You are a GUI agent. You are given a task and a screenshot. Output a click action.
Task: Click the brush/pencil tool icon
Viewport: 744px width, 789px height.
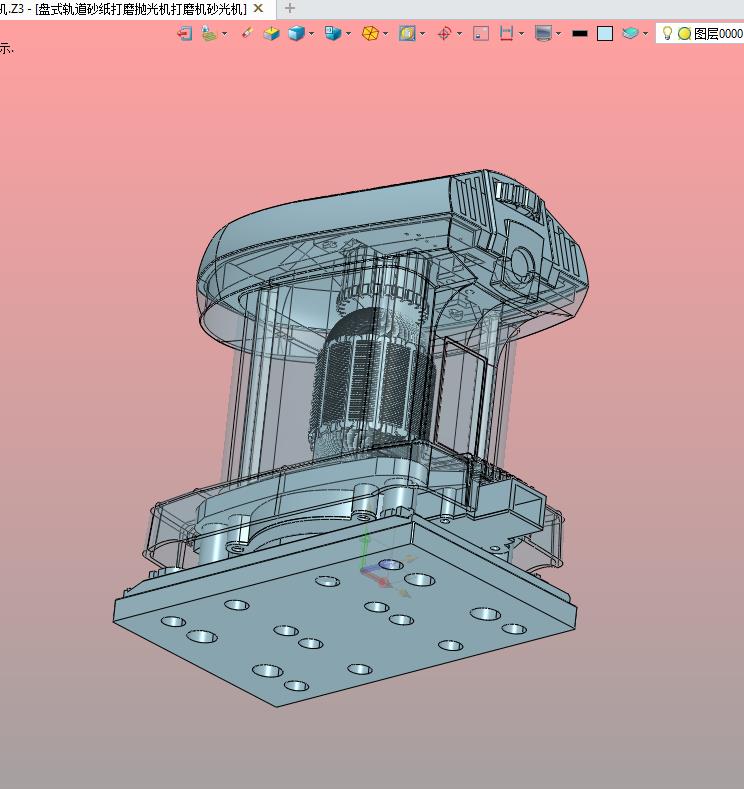[x=246, y=33]
